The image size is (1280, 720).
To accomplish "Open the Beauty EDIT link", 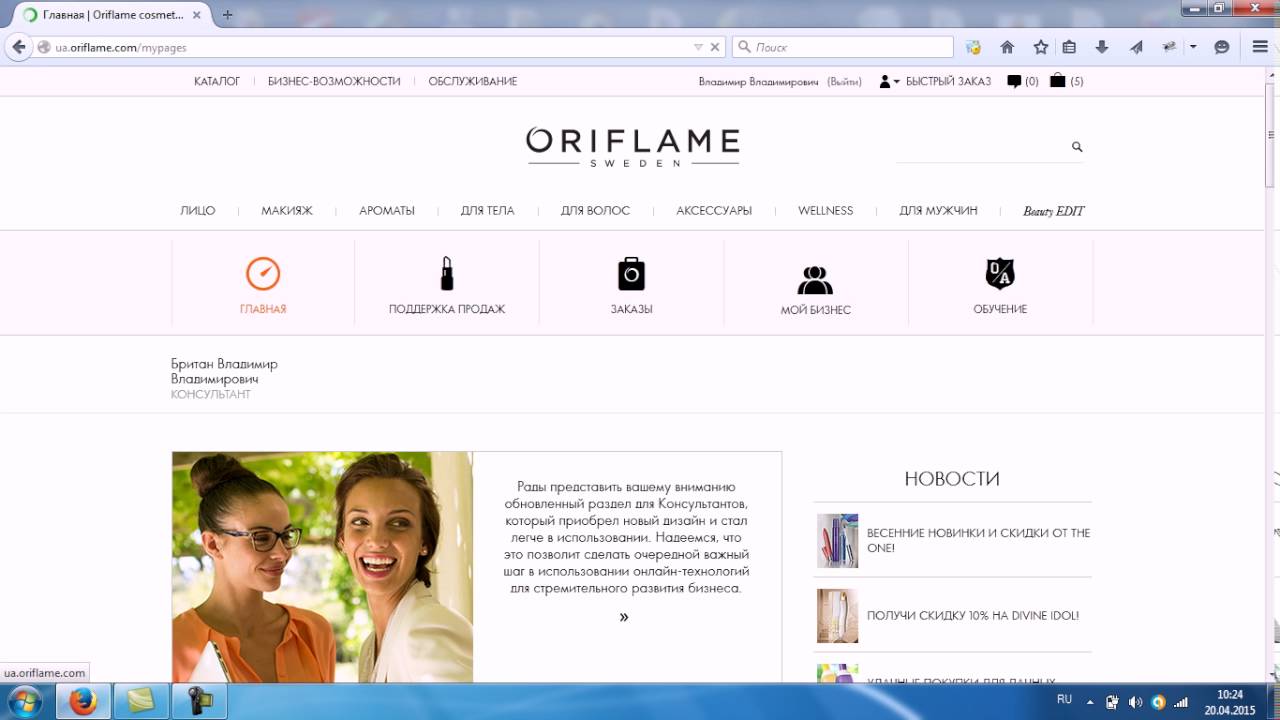I will 1053,211.
